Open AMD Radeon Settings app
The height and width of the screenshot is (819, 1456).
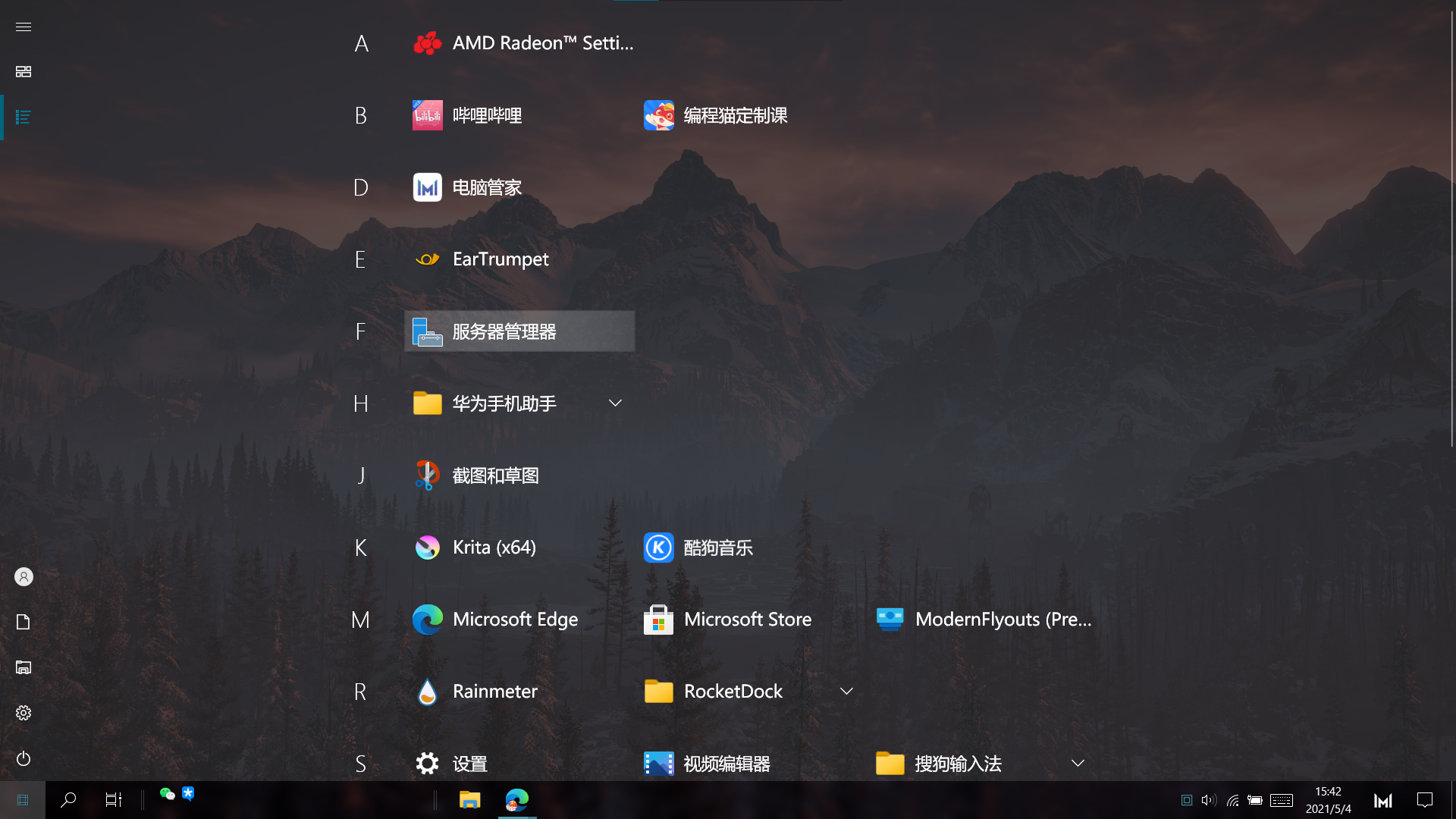click(x=520, y=43)
